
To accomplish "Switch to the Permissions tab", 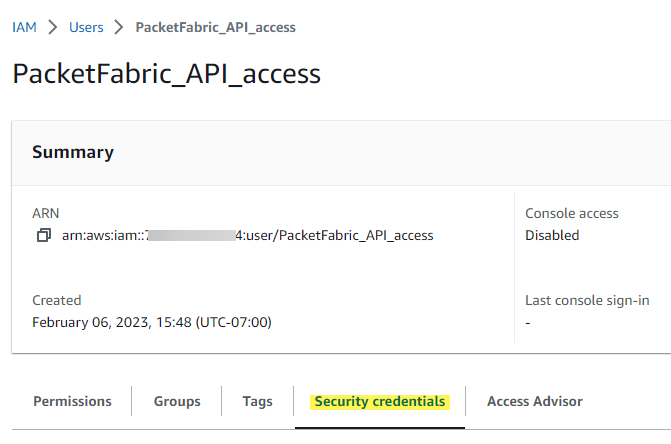I will pos(72,401).
